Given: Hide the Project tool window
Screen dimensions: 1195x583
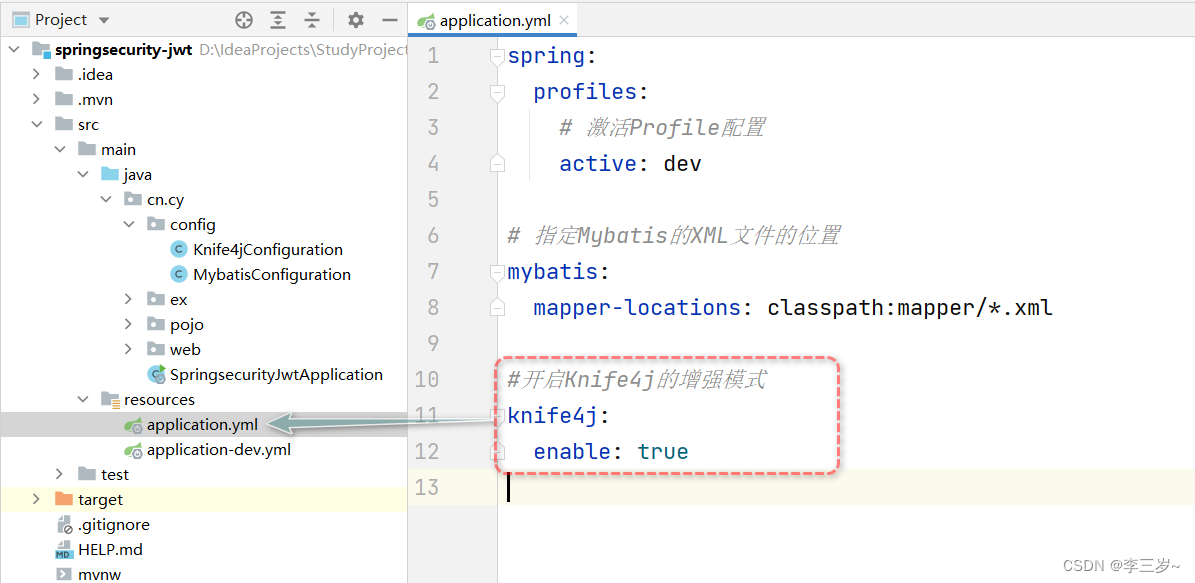Looking at the screenshot, I should 389,20.
